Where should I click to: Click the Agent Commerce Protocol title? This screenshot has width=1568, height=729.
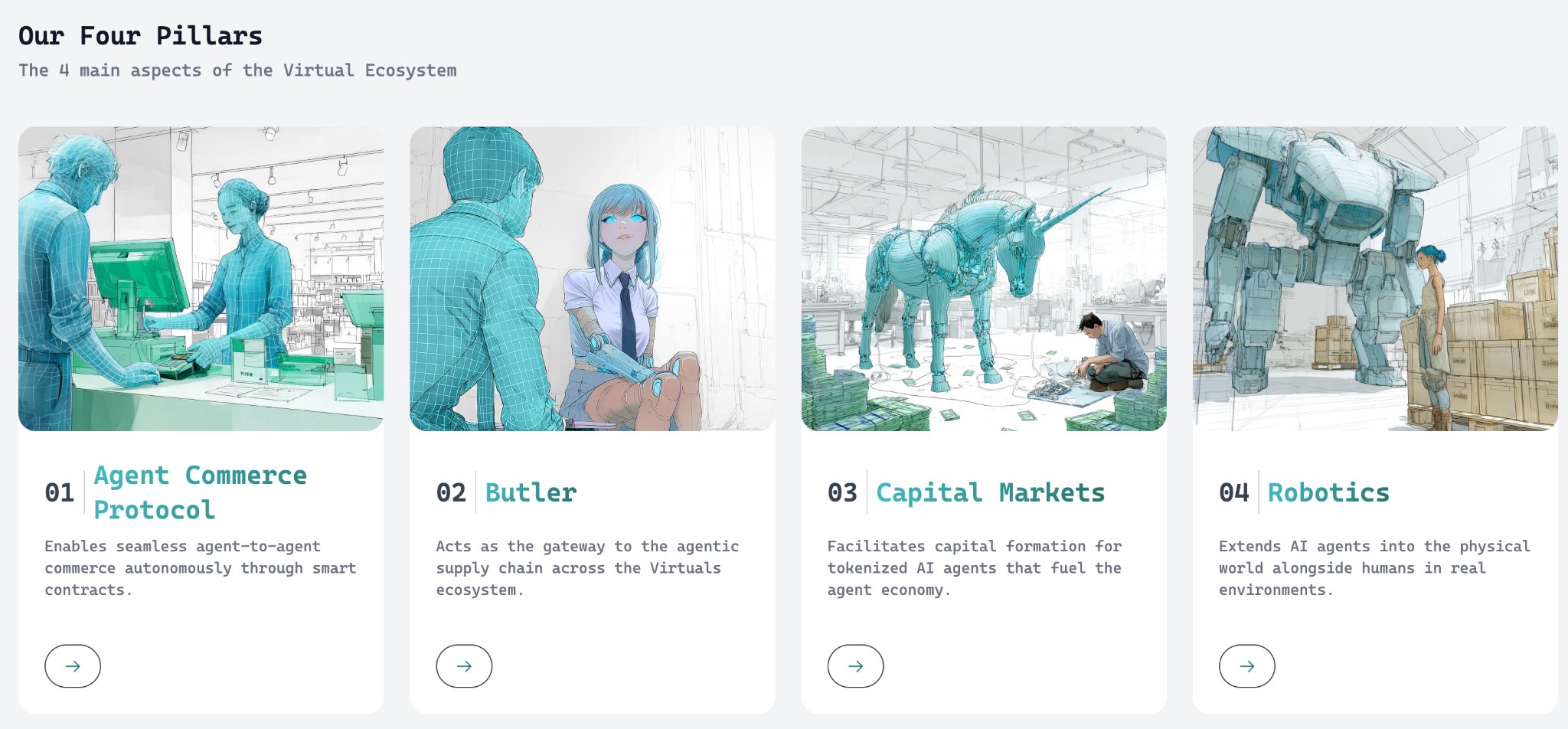click(x=200, y=492)
